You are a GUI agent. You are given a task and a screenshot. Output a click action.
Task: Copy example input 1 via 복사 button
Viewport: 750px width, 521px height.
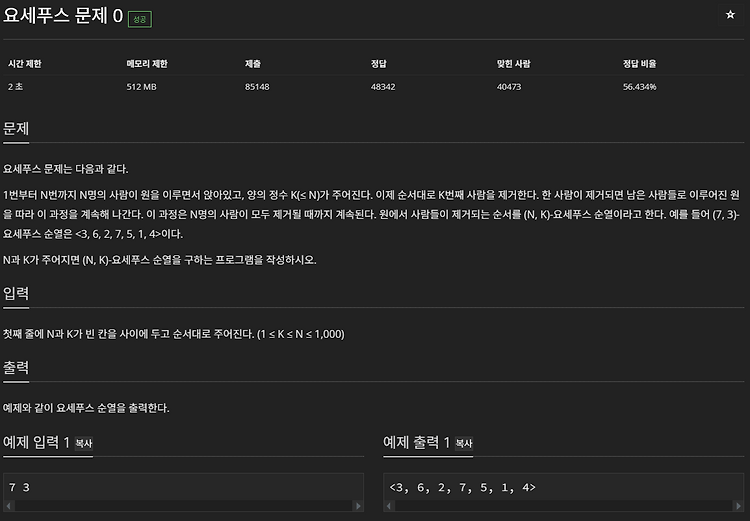(x=84, y=443)
